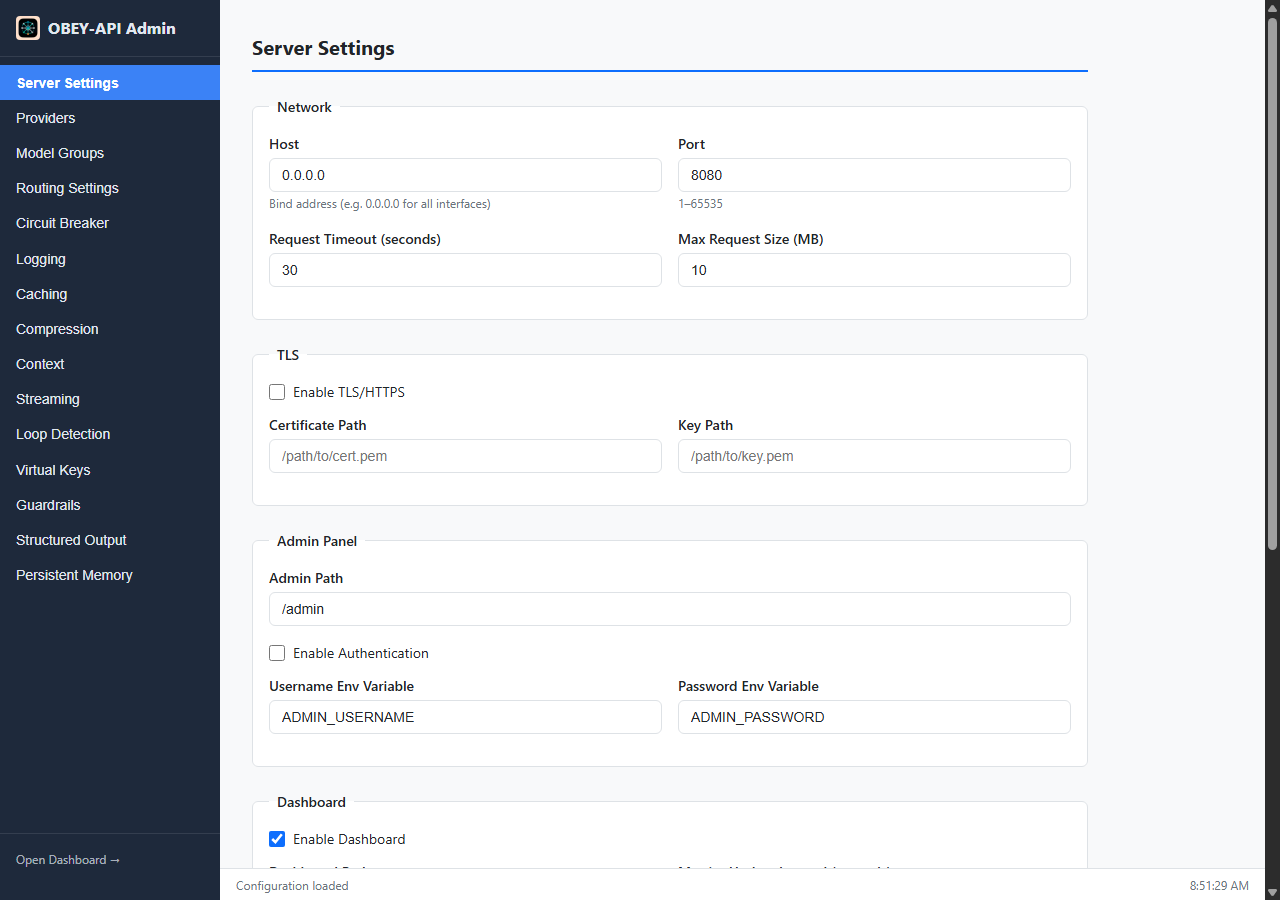Select Routing Settings in sidebar
Image resolution: width=1280 pixels, height=900 pixels.
[110, 188]
